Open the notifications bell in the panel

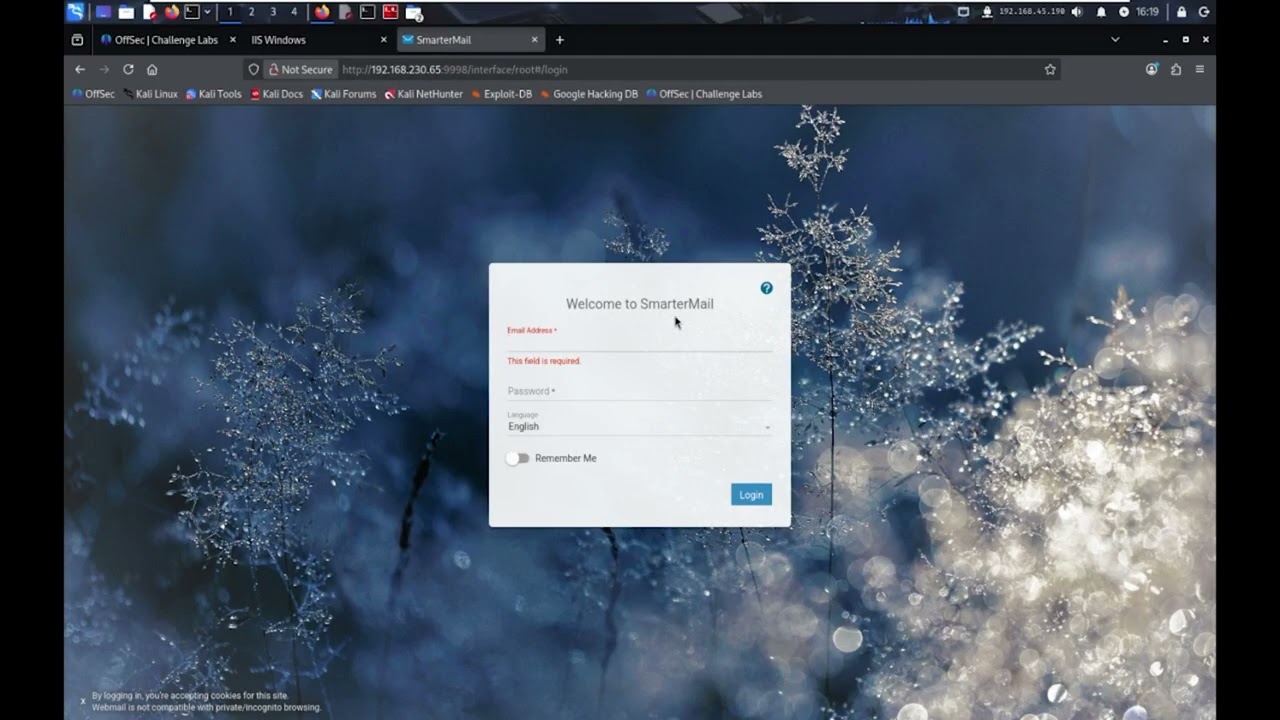coord(1101,12)
